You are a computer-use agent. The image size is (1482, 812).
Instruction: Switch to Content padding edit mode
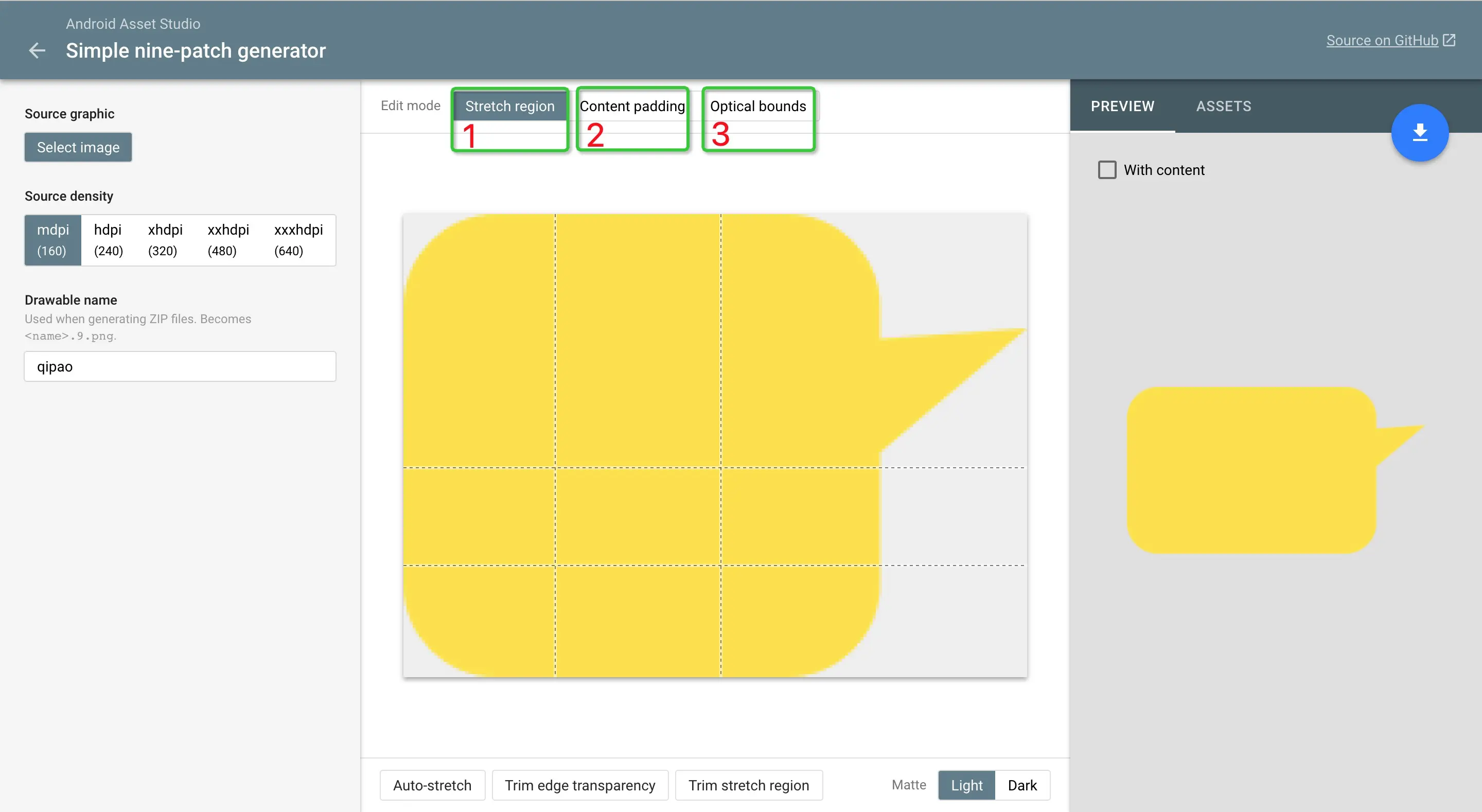pos(632,107)
